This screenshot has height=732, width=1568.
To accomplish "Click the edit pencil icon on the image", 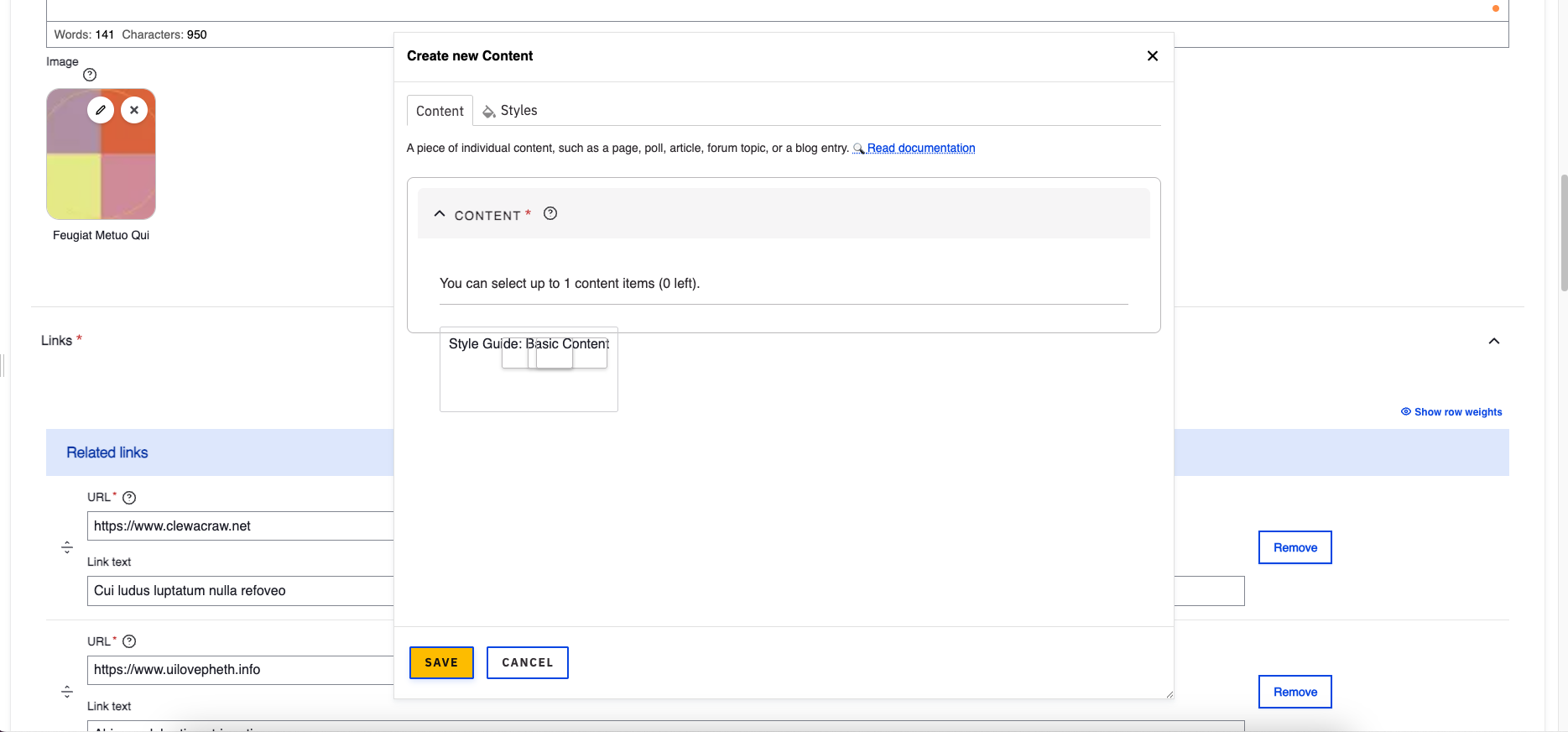I will pos(101,110).
